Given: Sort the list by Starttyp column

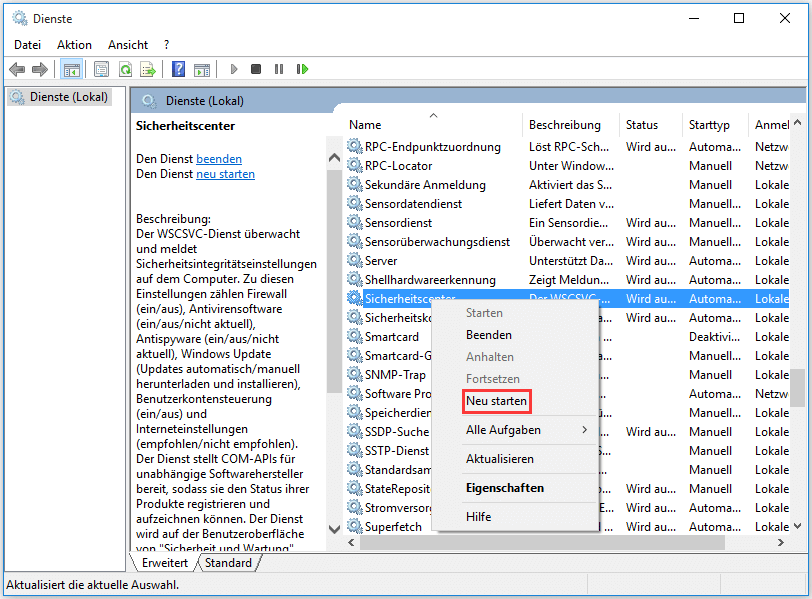Looking at the screenshot, I should click(x=709, y=125).
